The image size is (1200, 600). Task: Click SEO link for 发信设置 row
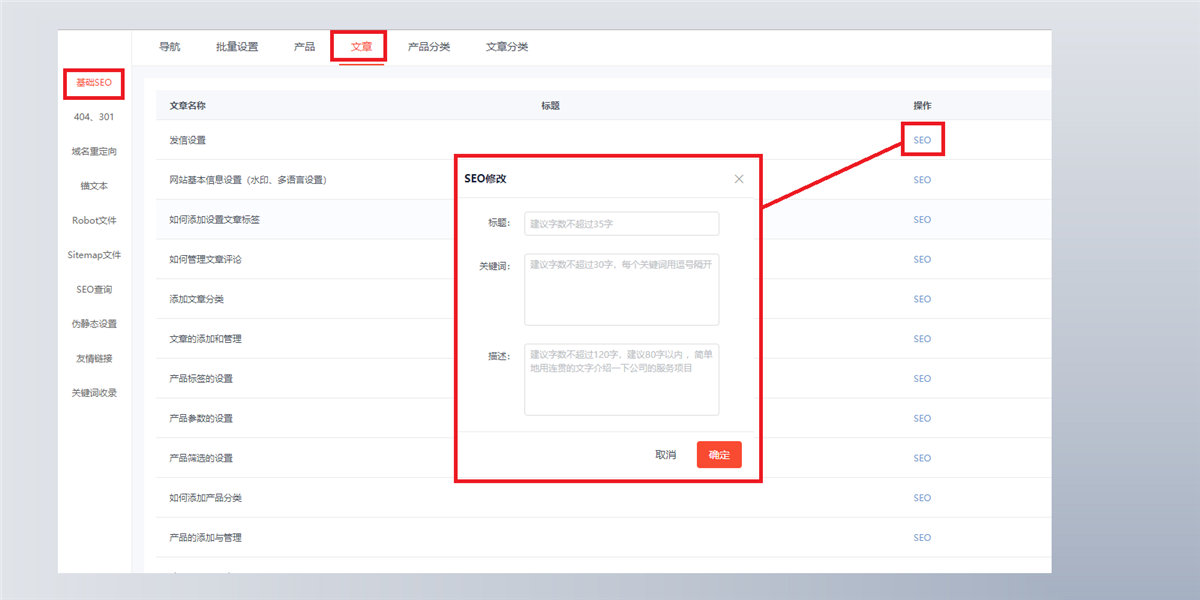pyautogui.click(x=922, y=140)
